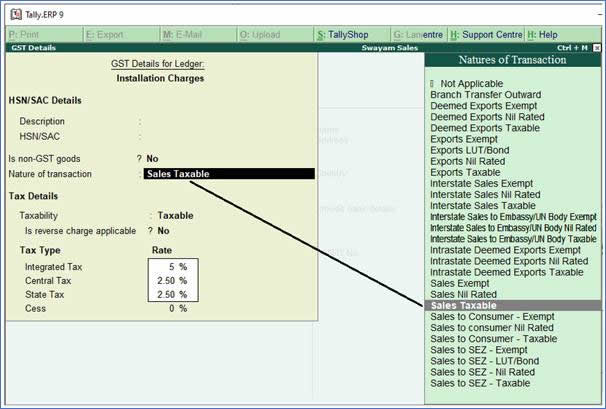
Task: Select Interstate Sales Exempt
Action: [x=482, y=184]
